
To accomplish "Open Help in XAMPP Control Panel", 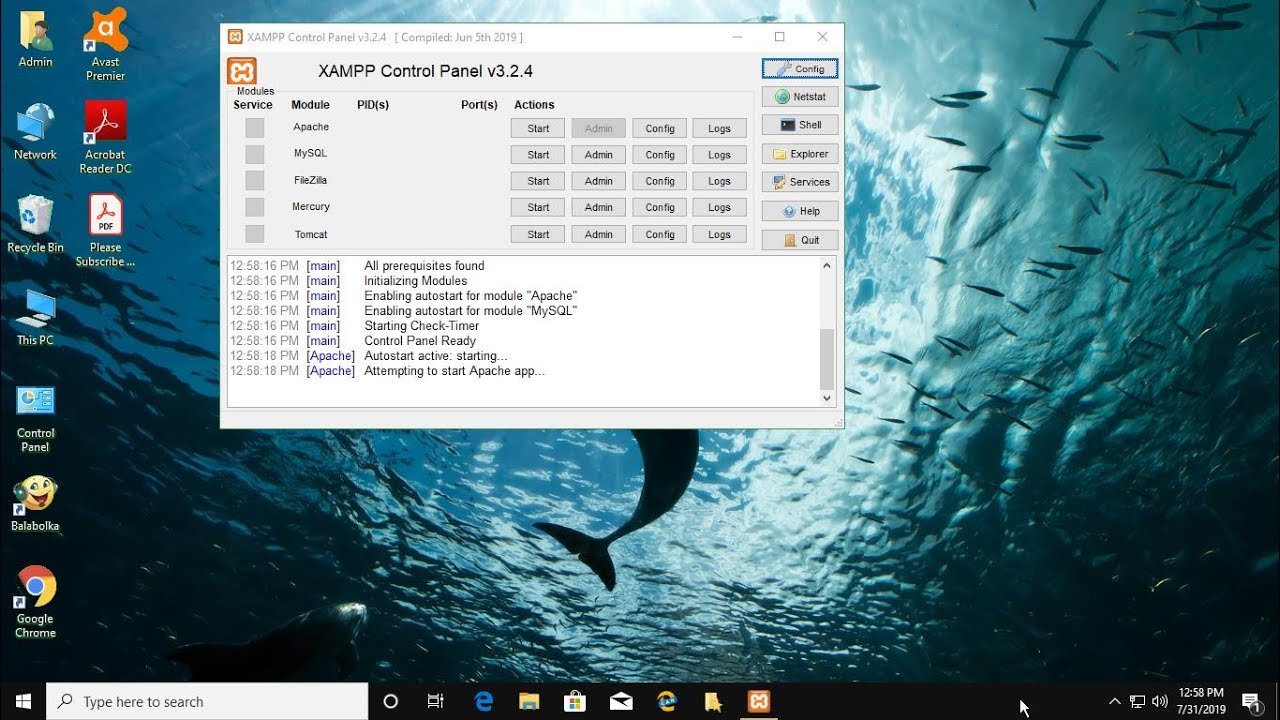I will (800, 211).
